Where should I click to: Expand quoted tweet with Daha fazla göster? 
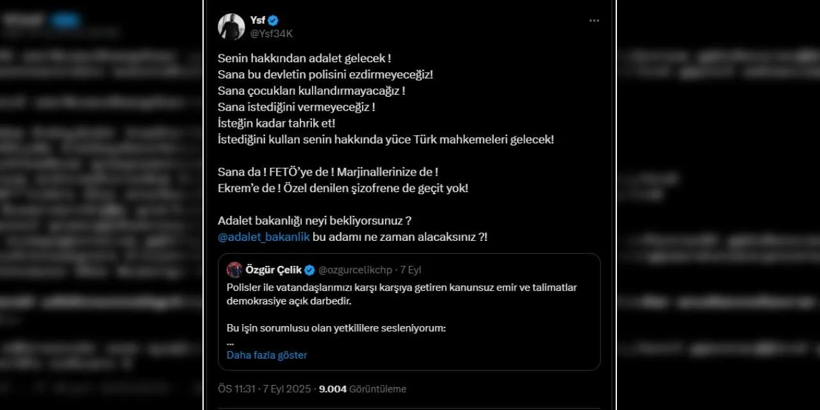266,355
